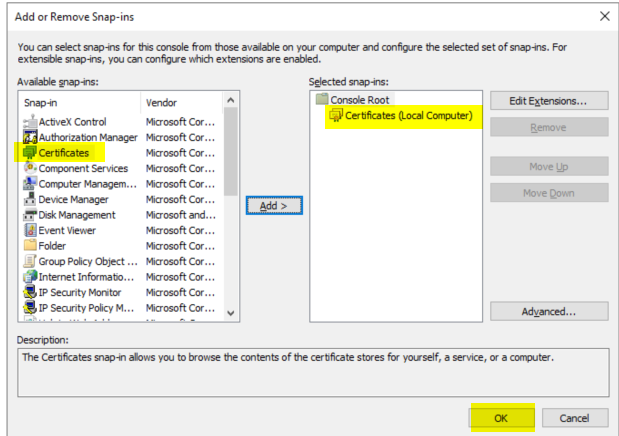619x436 pixels.
Task: Confirm with the OK button
Action: (x=501, y=418)
